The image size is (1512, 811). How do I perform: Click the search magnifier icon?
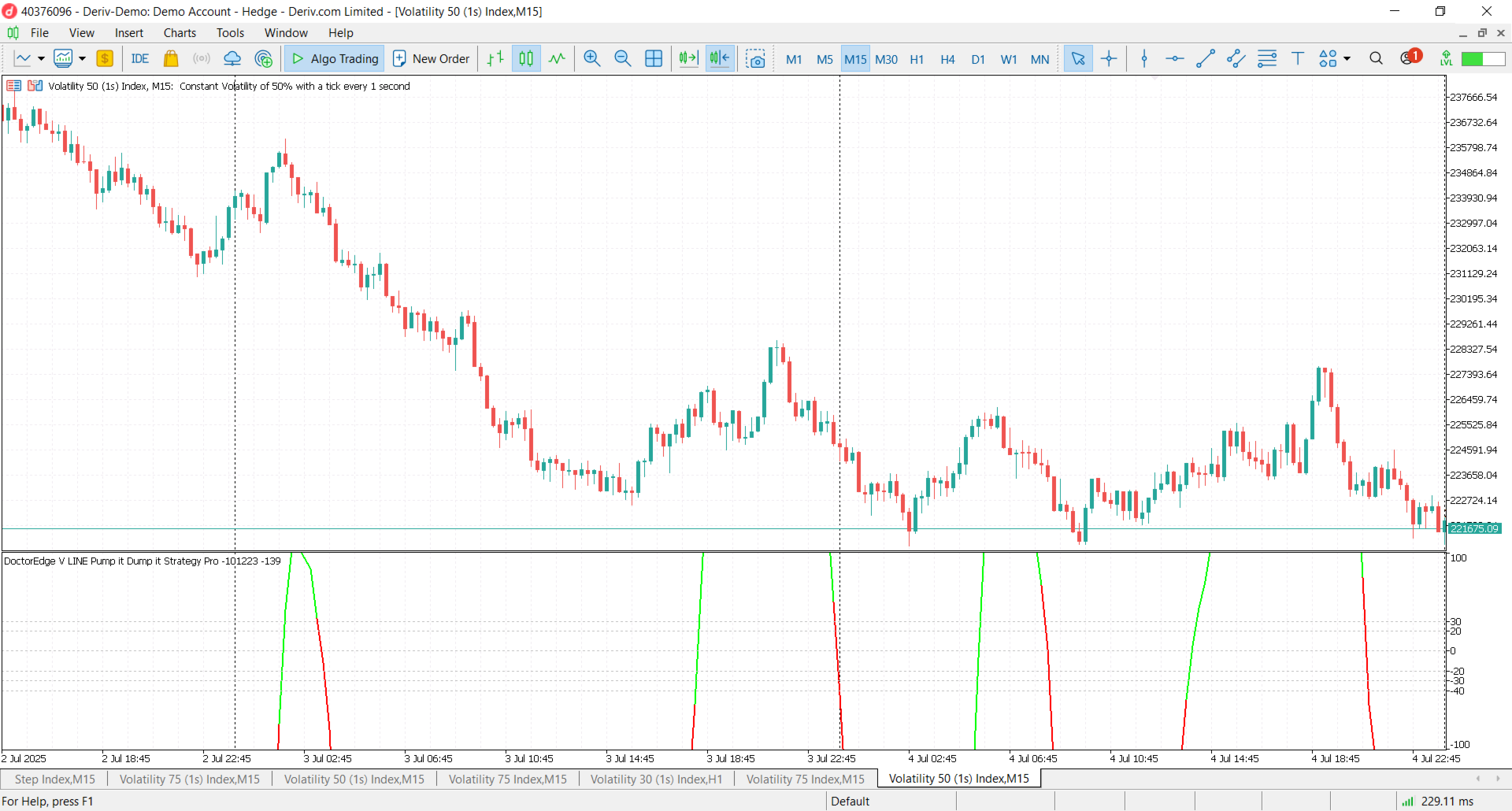[1376, 59]
